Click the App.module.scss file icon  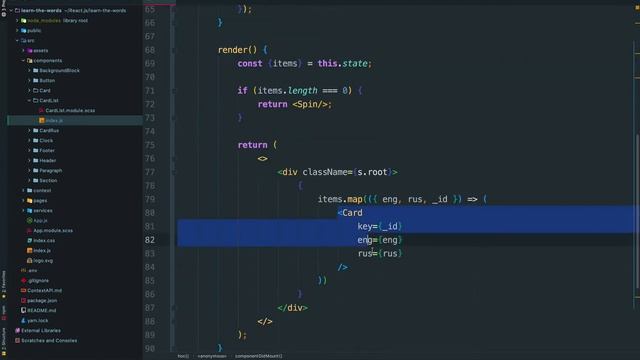(x=29, y=231)
